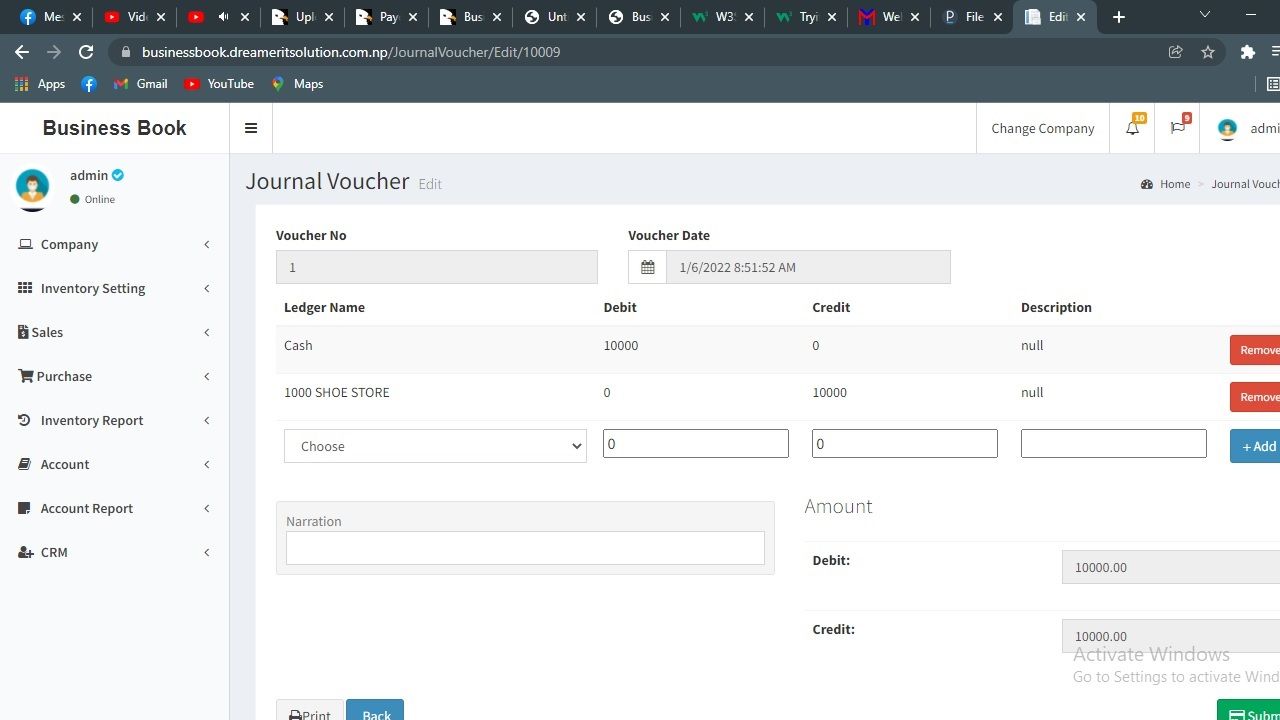The height and width of the screenshot is (720, 1280).
Task: Click the Change Company link
Action: [1042, 128]
